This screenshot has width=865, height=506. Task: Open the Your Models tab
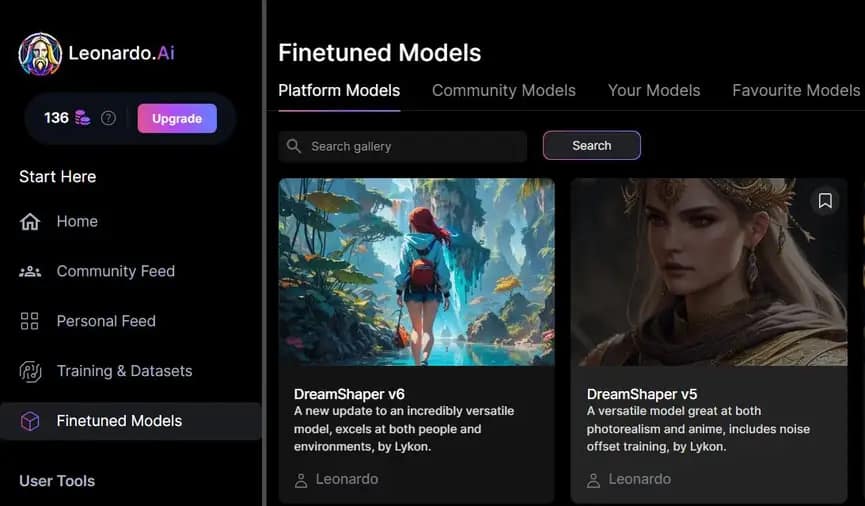point(653,90)
